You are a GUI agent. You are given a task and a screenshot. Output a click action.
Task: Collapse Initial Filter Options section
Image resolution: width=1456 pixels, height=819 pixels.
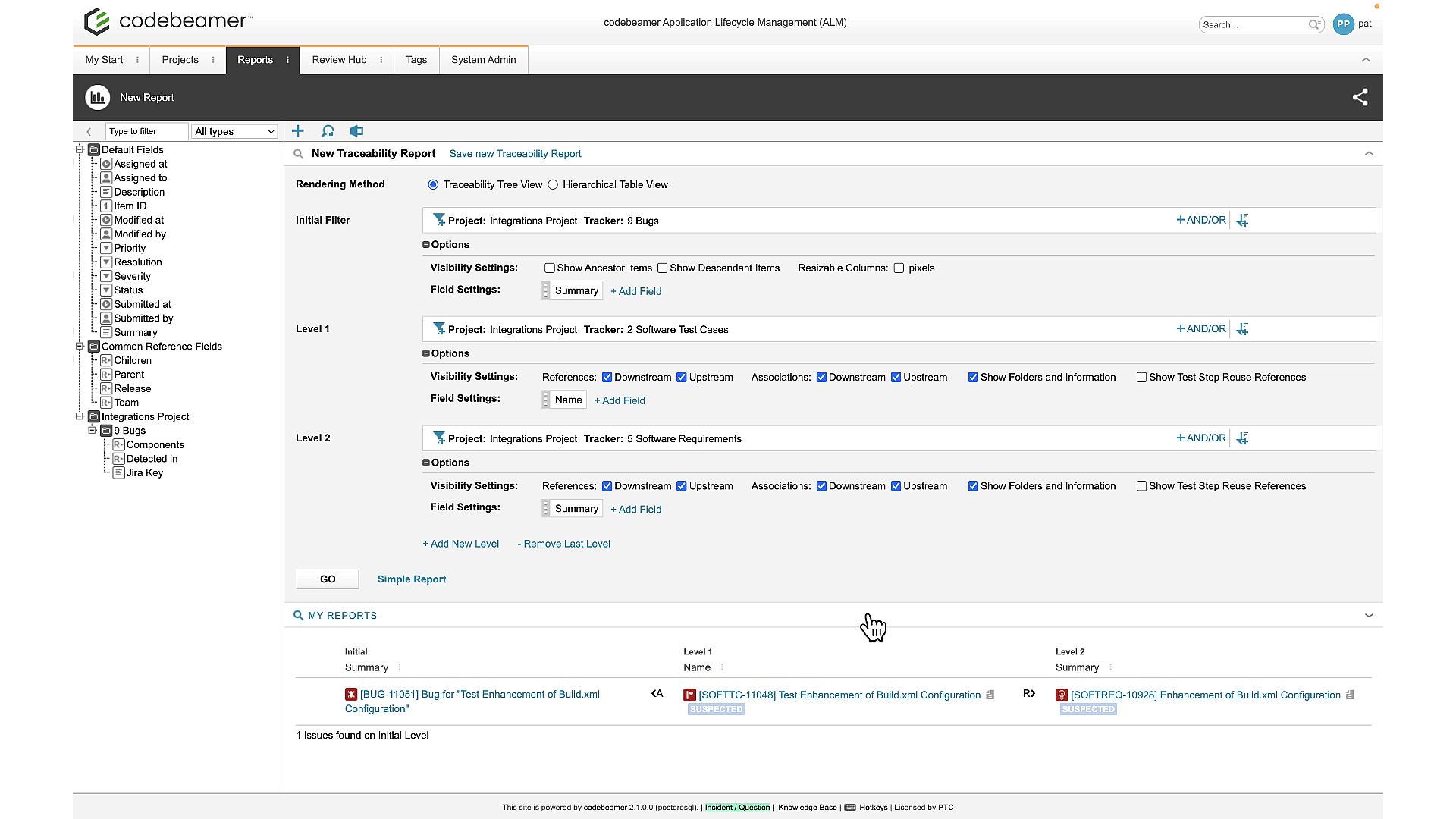point(426,245)
